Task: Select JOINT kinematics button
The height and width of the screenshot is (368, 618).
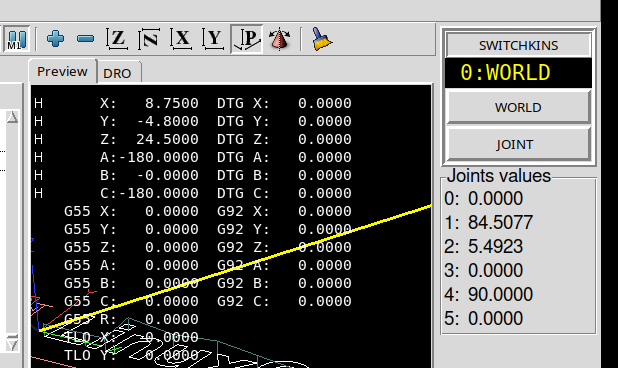Action: pyautogui.click(x=518, y=144)
